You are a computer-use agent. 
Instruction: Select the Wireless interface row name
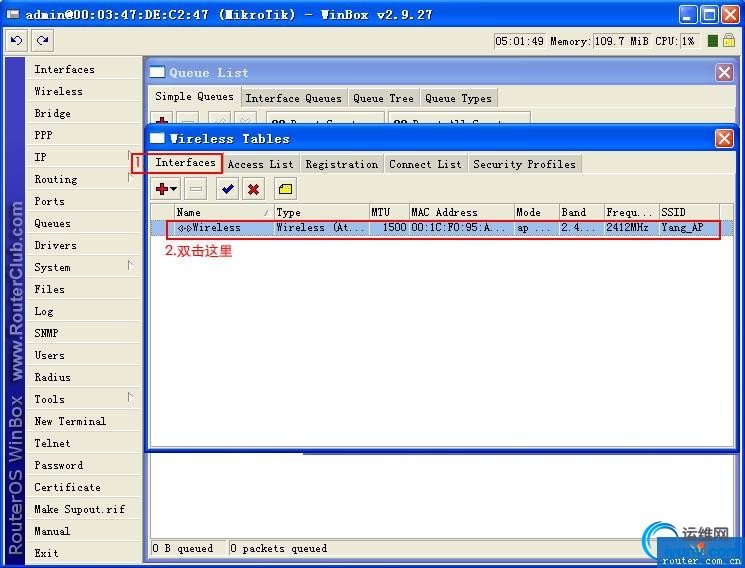pyautogui.click(x=217, y=228)
